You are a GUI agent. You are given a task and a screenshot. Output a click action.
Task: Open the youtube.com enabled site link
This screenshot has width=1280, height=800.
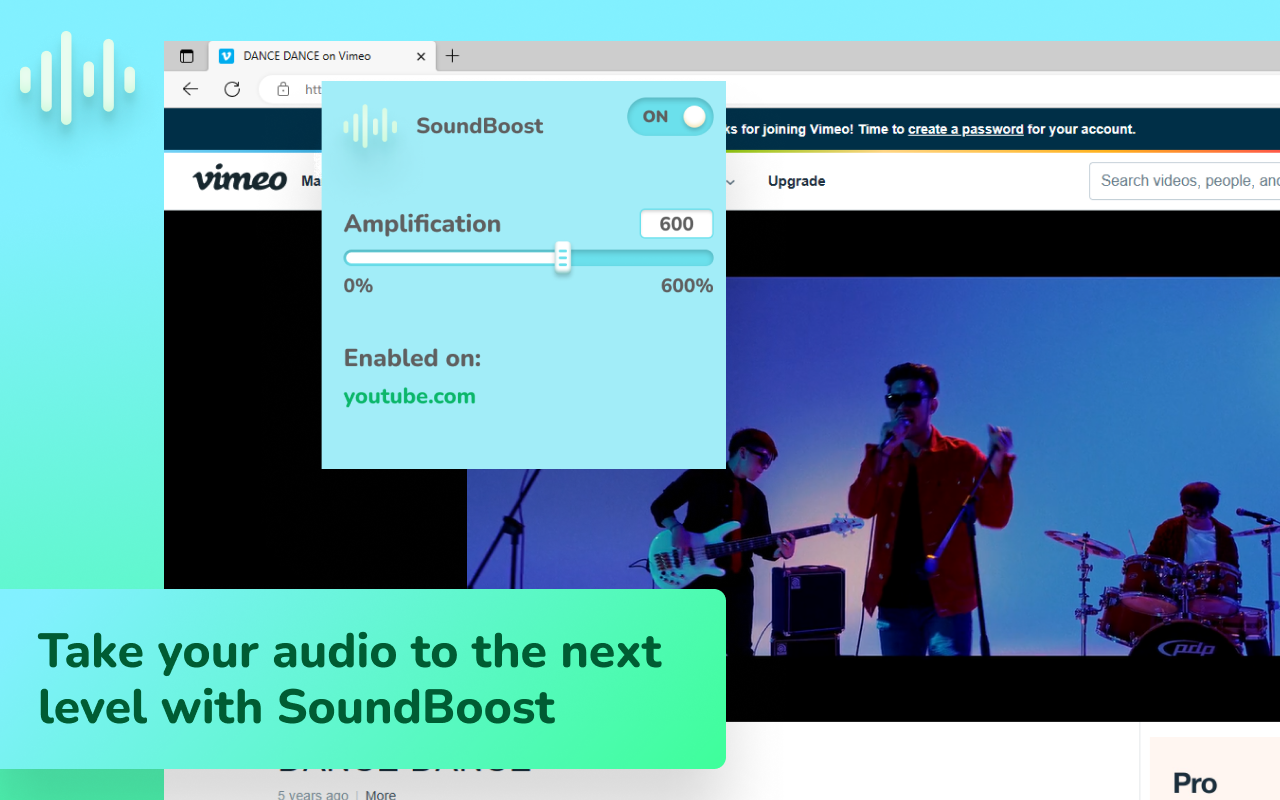tap(409, 396)
